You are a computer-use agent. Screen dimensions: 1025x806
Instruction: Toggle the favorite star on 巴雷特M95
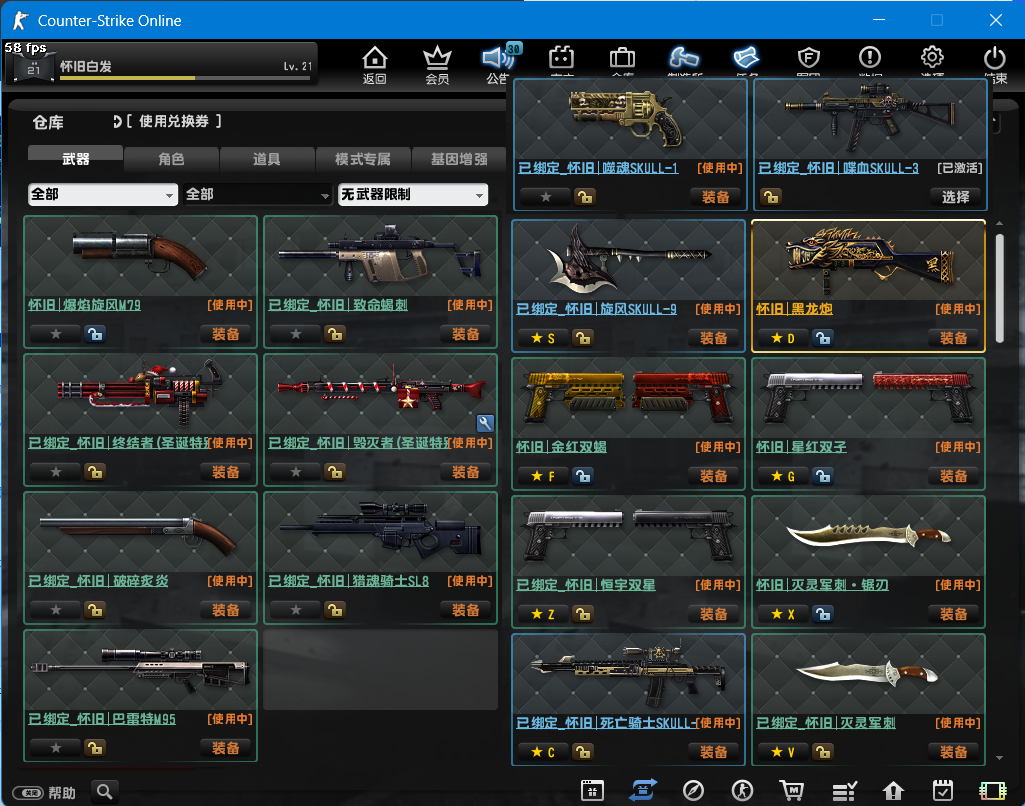[x=56, y=748]
